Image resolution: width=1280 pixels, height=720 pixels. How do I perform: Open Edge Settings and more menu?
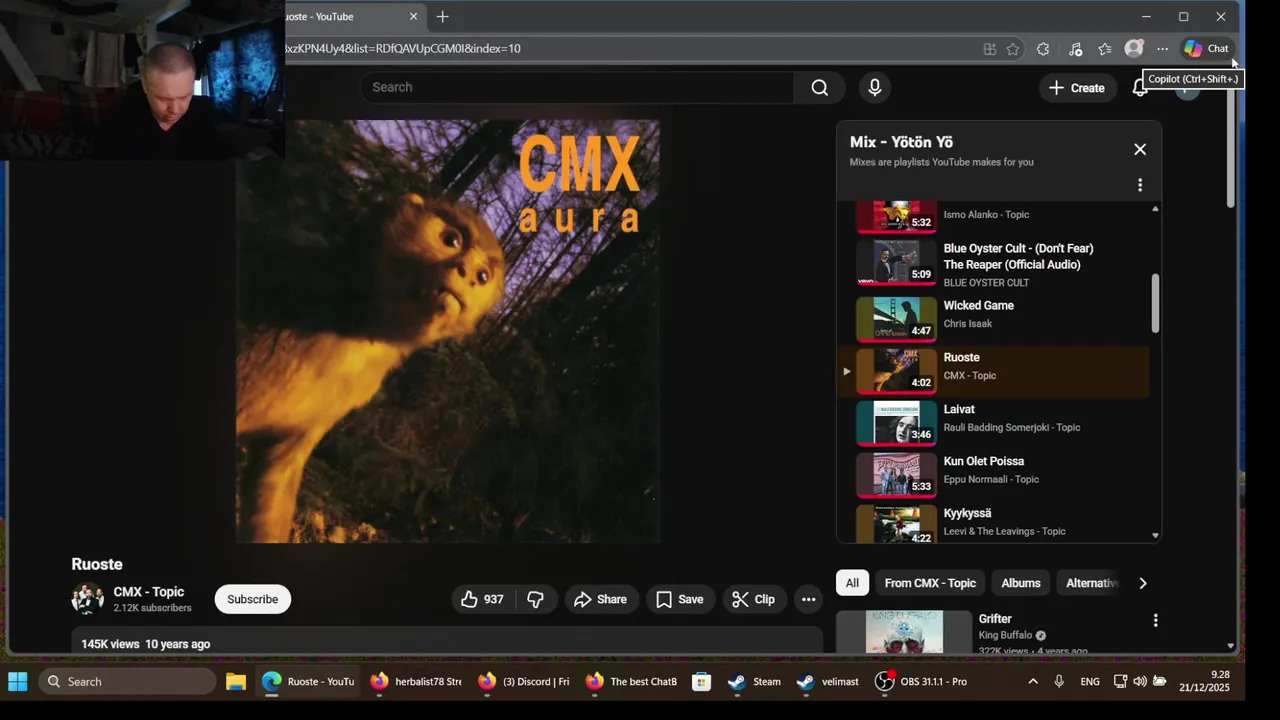(1162, 48)
